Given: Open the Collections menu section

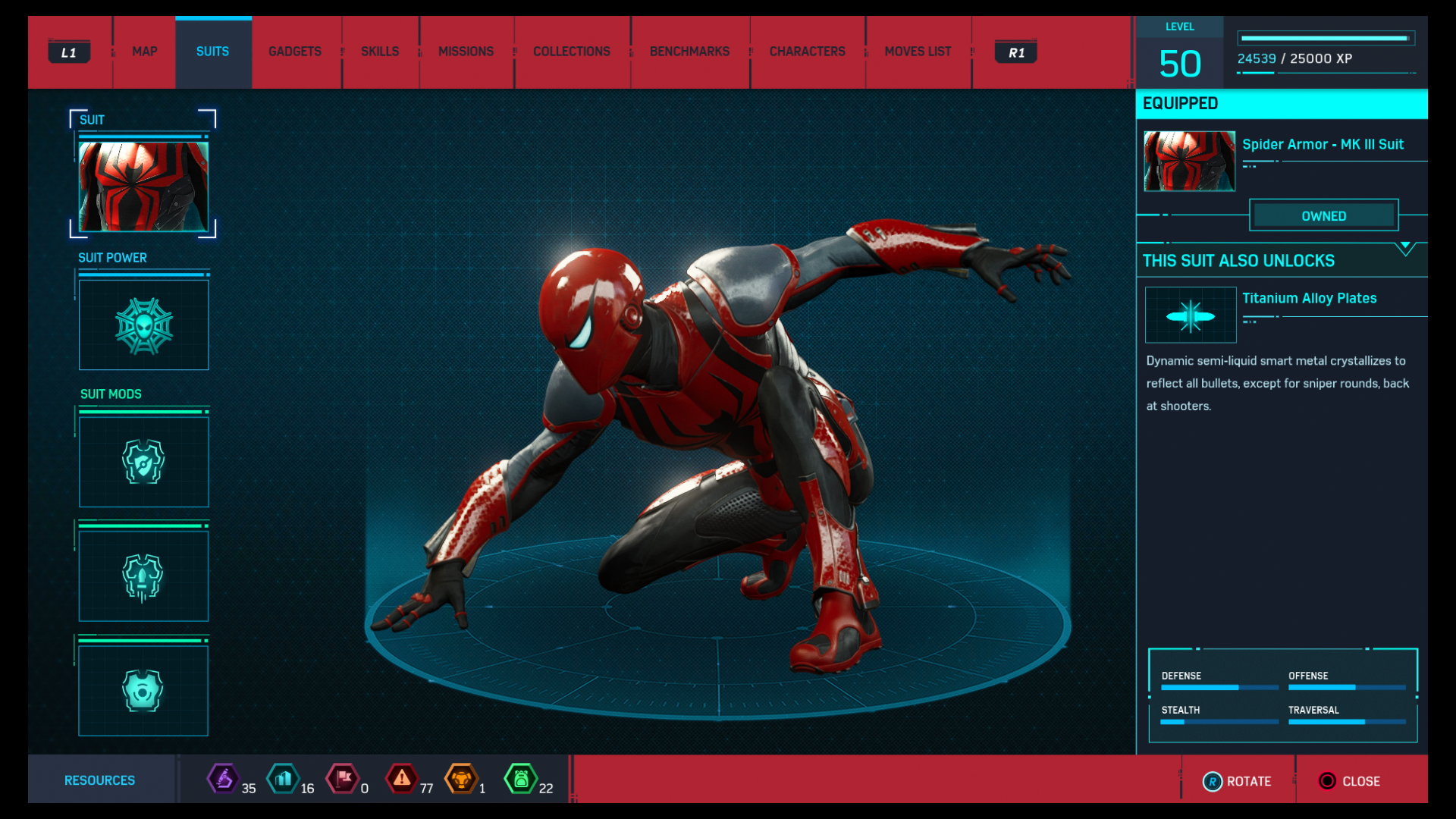Looking at the screenshot, I should tap(572, 52).
